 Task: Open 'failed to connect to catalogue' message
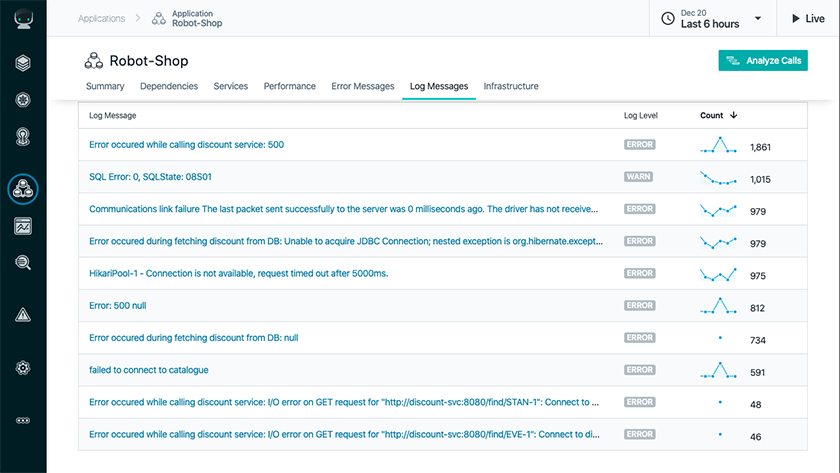coord(149,370)
